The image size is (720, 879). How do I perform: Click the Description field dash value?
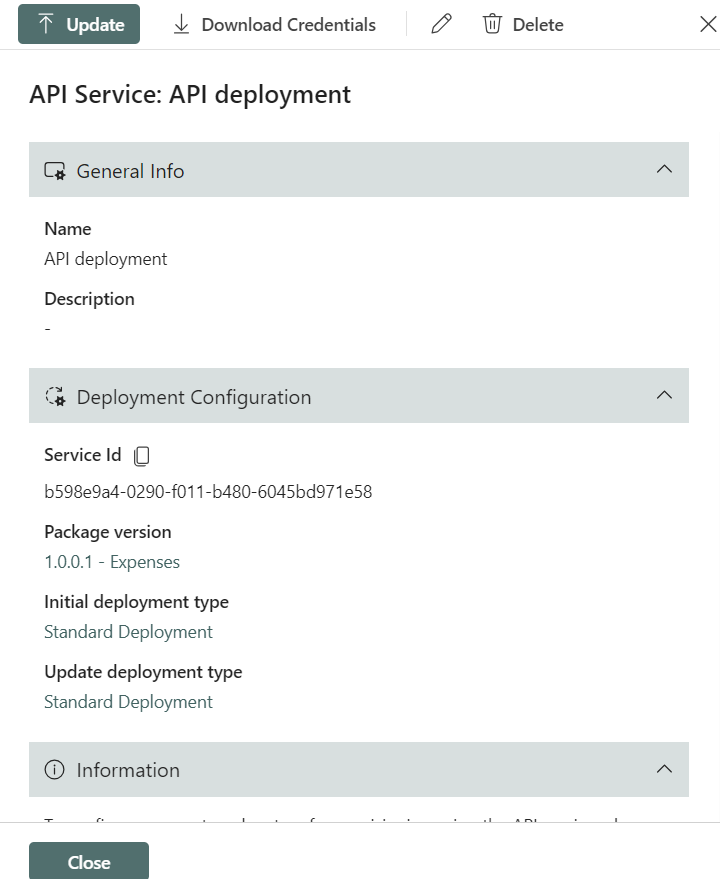(47, 329)
